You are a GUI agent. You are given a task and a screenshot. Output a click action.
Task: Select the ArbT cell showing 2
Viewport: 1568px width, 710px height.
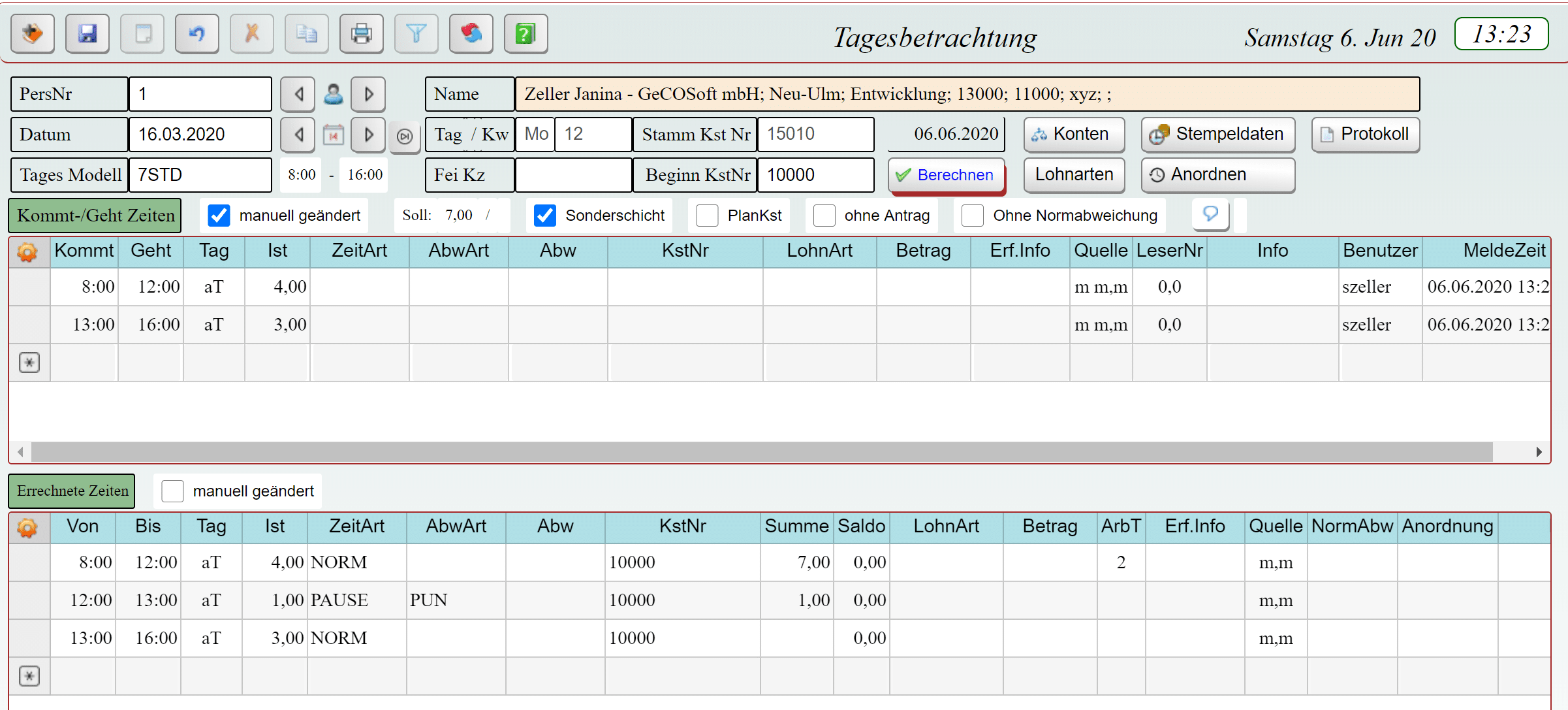click(1121, 563)
